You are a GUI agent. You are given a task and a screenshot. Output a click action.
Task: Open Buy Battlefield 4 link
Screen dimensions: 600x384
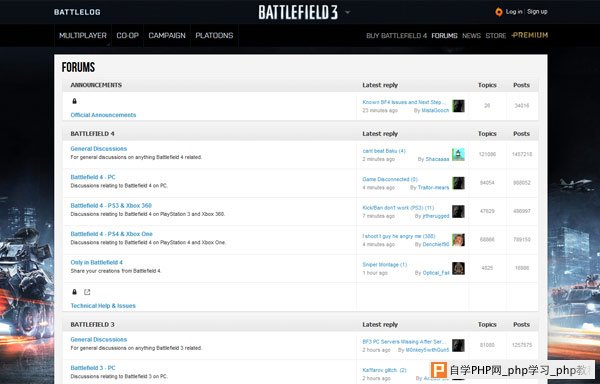[x=396, y=36]
